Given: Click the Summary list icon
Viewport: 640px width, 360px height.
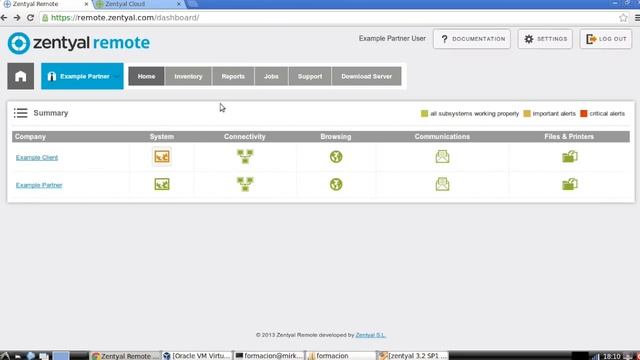Looking at the screenshot, I should 20,113.
